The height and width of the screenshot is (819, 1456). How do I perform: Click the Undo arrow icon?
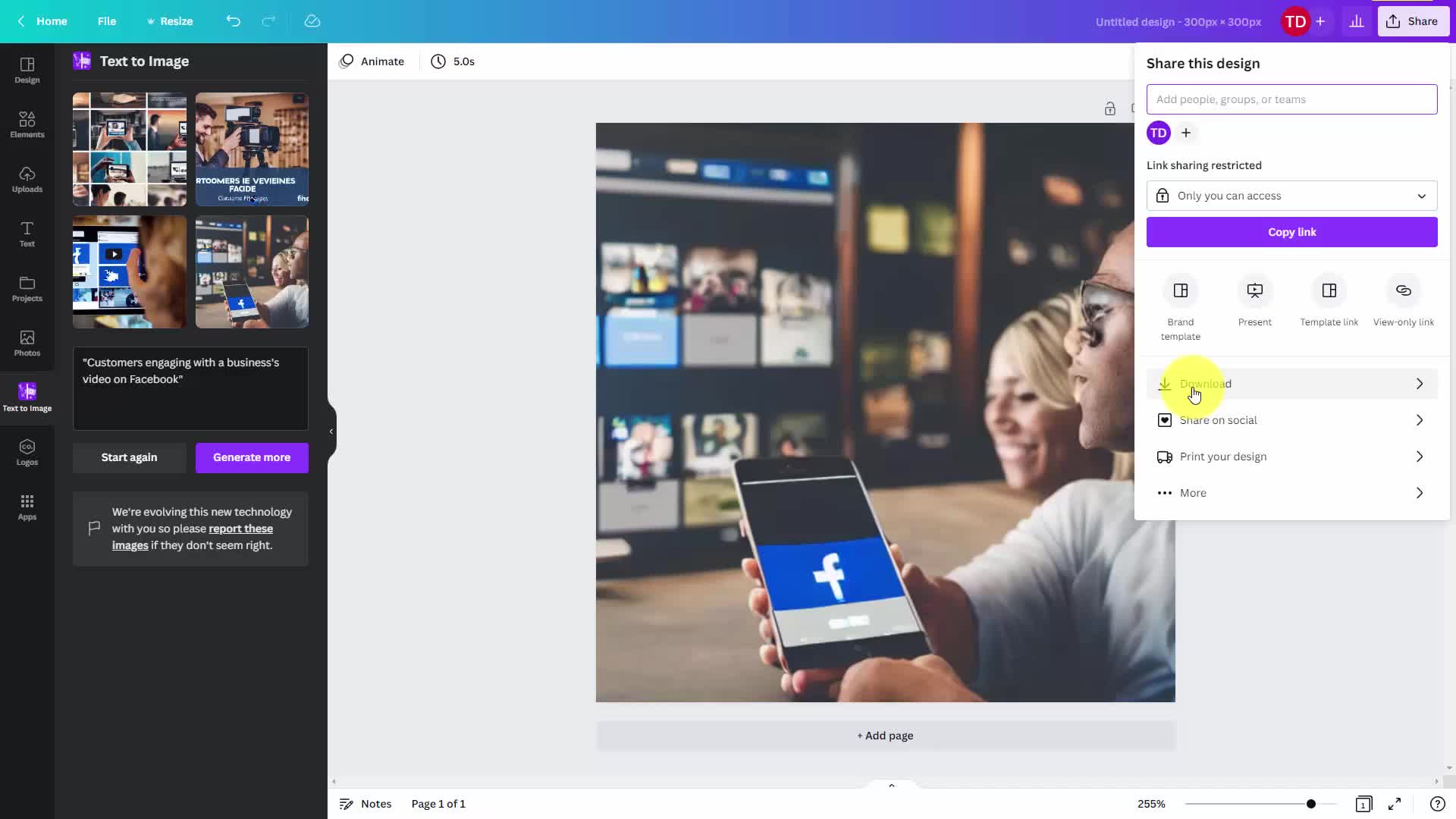233,21
